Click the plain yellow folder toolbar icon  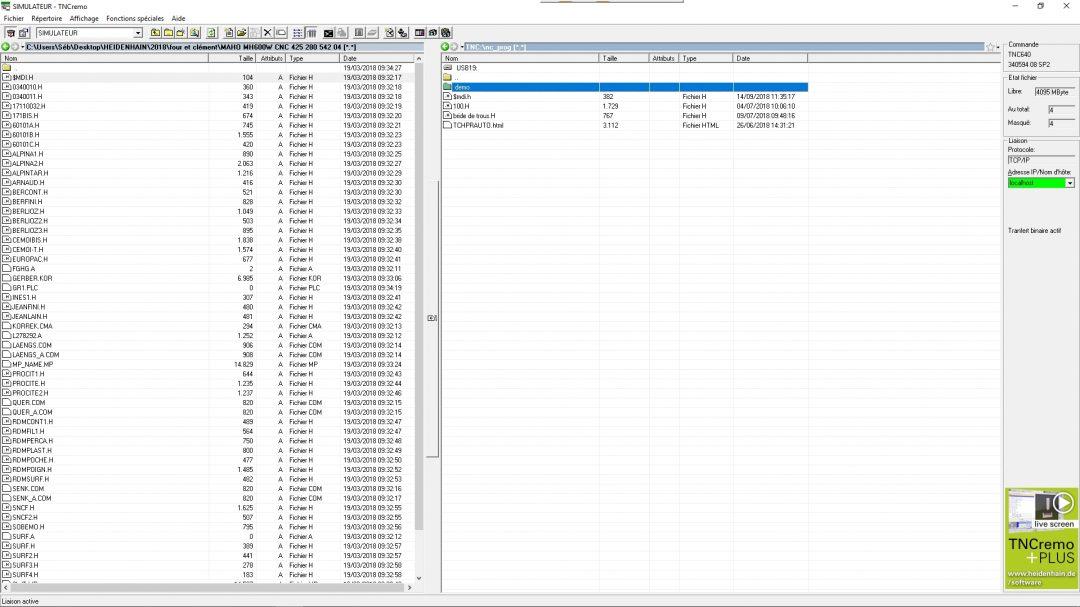click(x=168, y=33)
